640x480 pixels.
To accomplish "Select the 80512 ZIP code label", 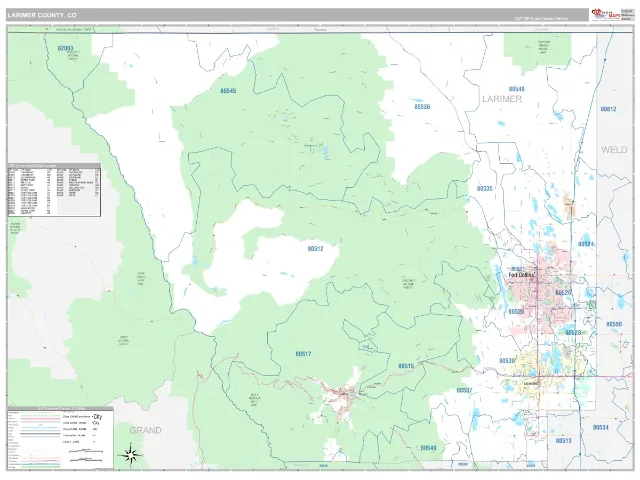I will pyautogui.click(x=316, y=248).
